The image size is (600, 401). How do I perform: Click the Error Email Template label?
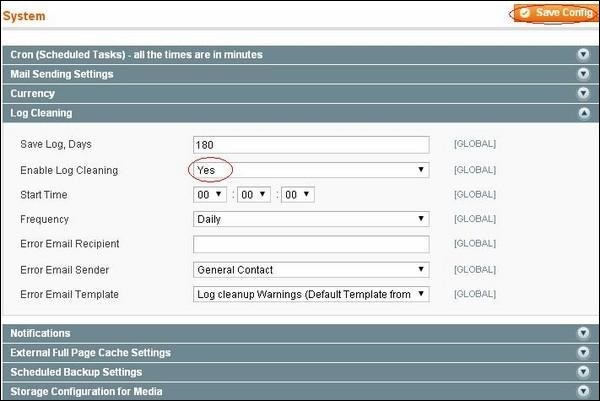pyautogui.click(x=69, y=294)
